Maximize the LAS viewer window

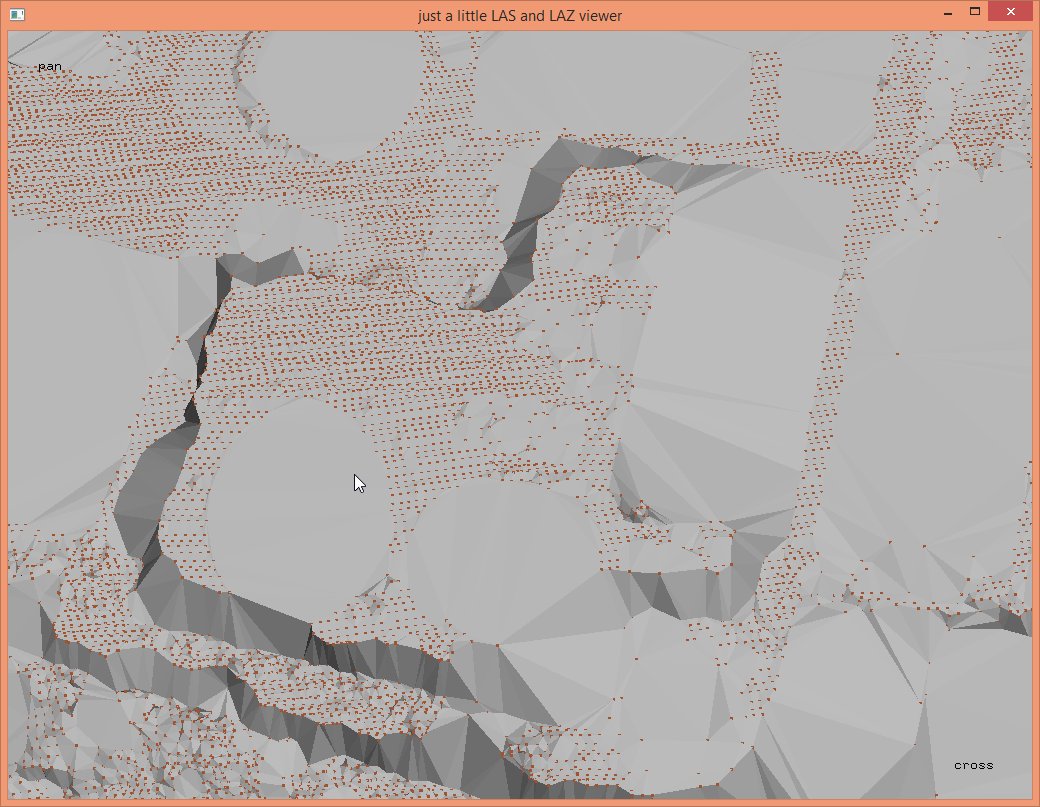click(x=974, y=13)
